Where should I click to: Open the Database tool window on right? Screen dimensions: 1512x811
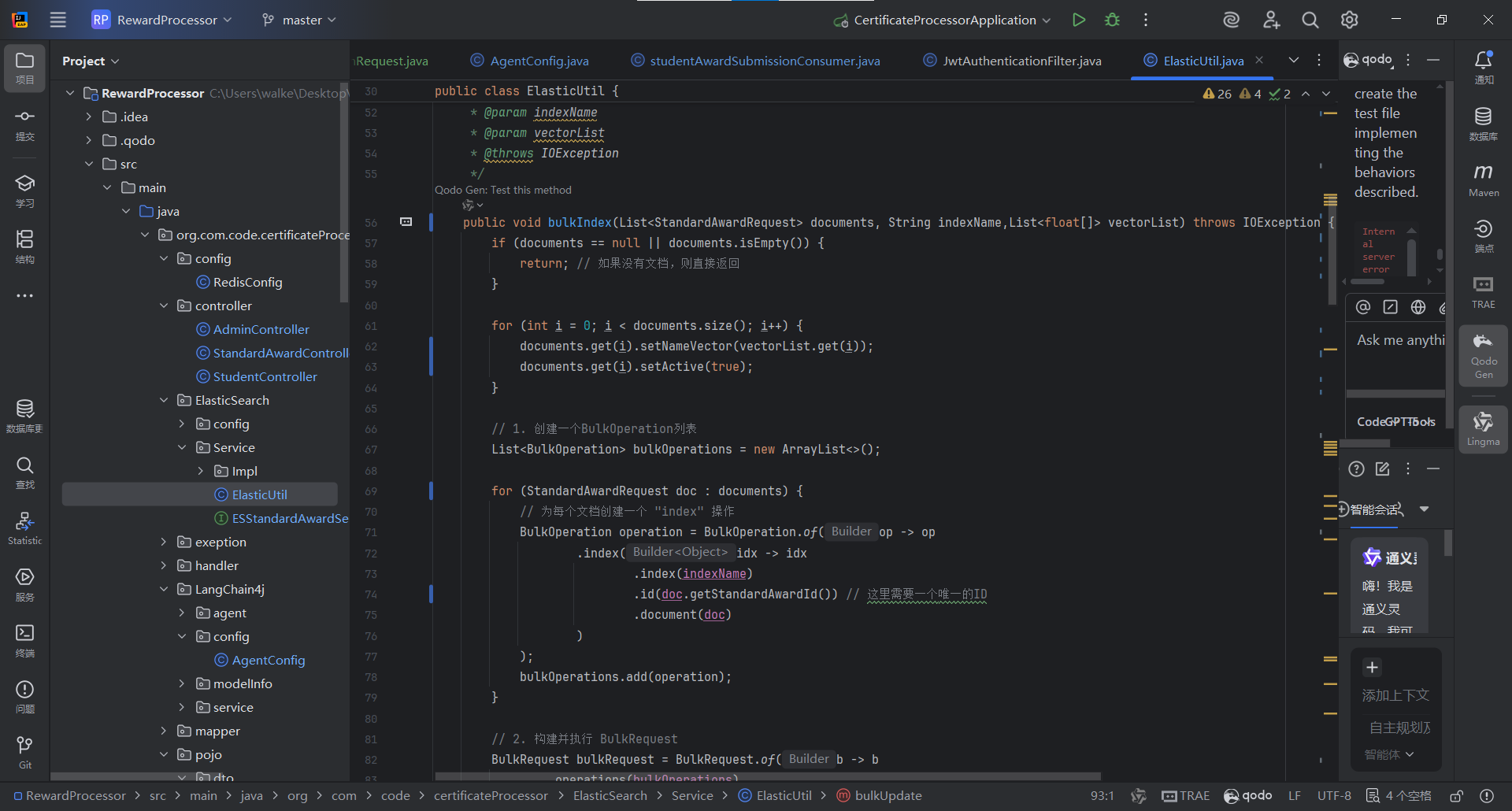tap(1484, 124)
